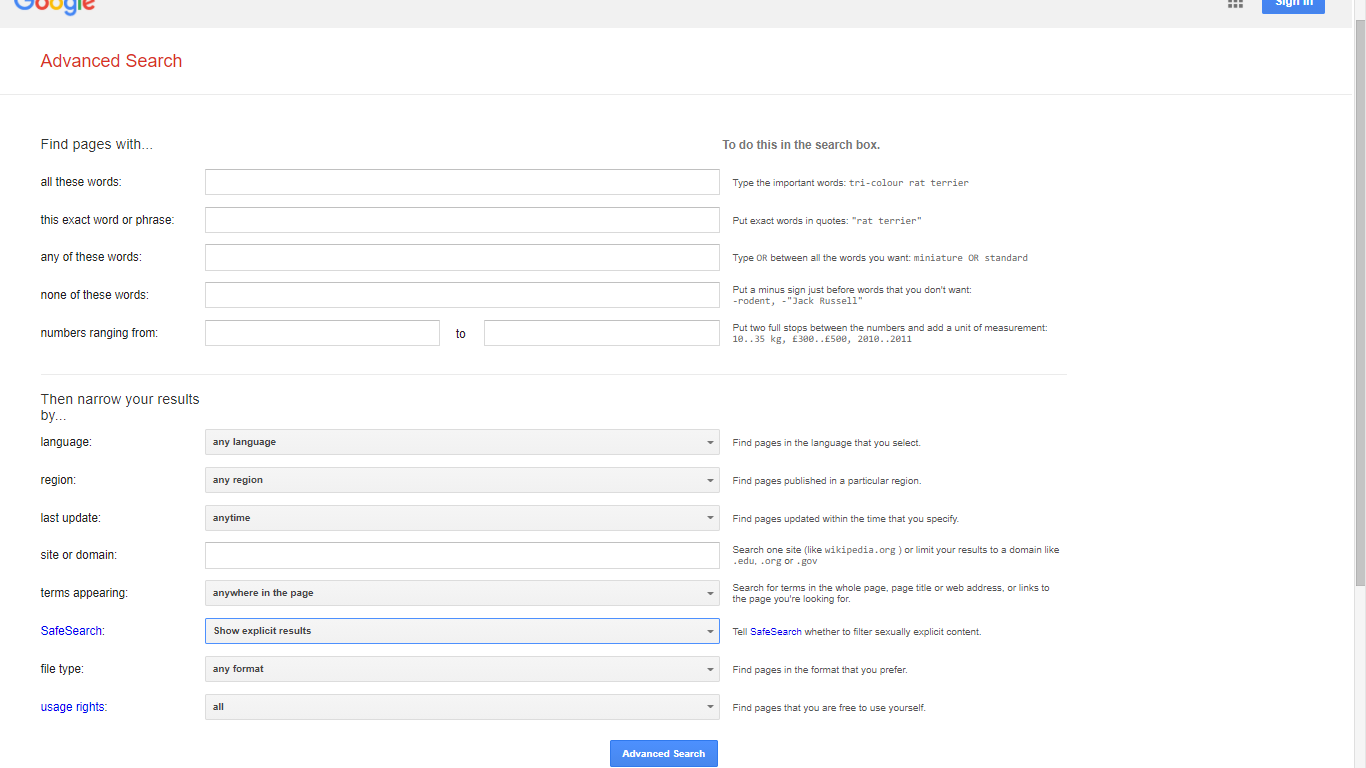1366x768 pixels.
Task: Click the 'Search one site (like wikipedia.org)' hint
Action: coord(896,555)
